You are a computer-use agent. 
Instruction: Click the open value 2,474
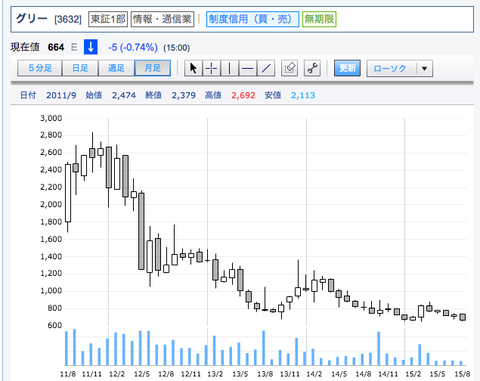124,95
